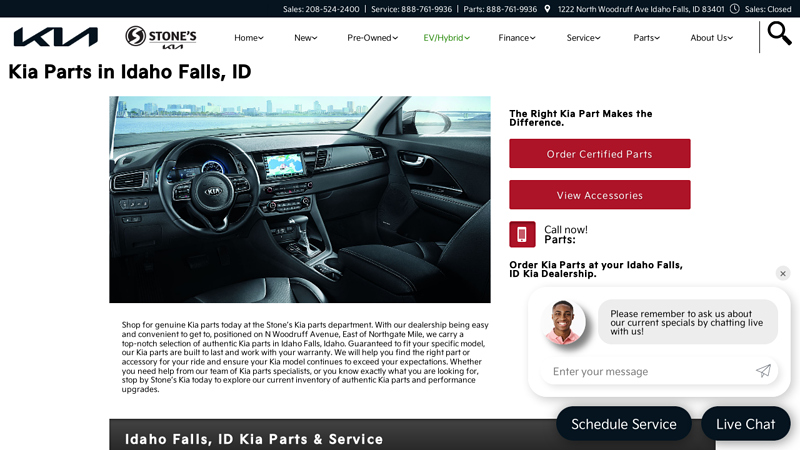The width and height of the screenshot is (800, 450).
Task: Click the clock icon next to Sales: Closed
Action: coord(734,9)
